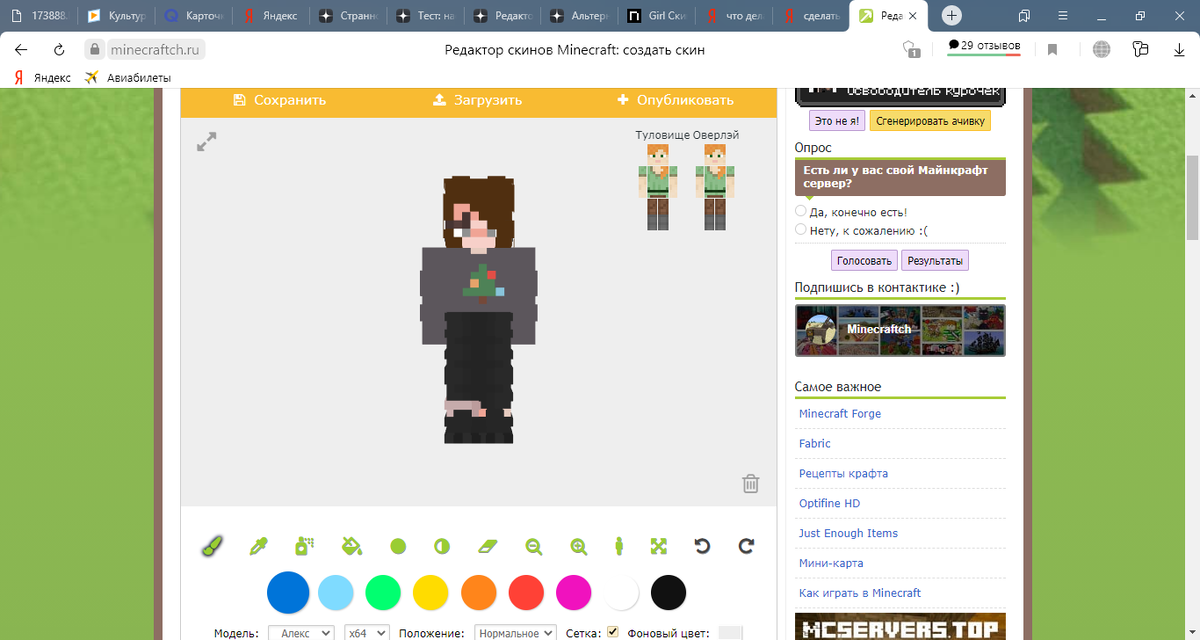Zoom out using the minus magnifier
Image resolution: width=1200 pixels, height=640 pixels.
tap(534, 546)
